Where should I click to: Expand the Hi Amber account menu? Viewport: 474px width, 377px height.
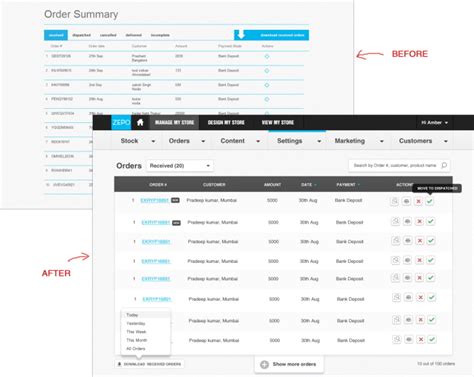434,123
